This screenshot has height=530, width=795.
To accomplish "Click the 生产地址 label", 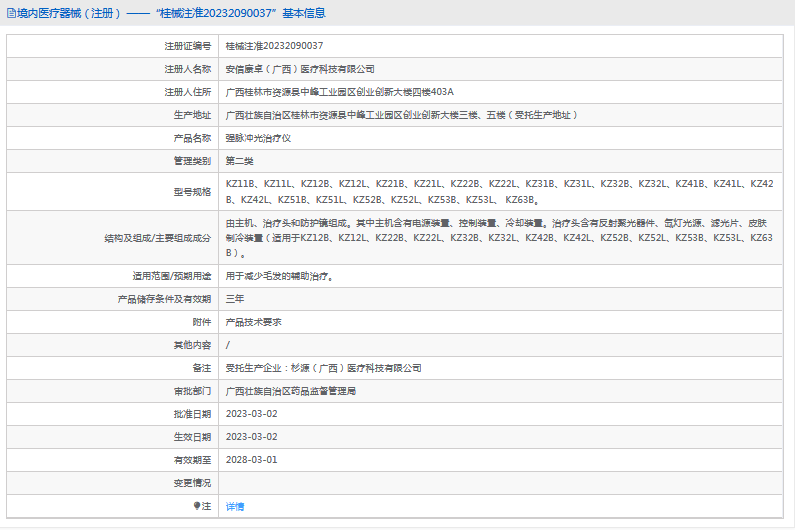I will pyautogui.click(x=192, y=115).
